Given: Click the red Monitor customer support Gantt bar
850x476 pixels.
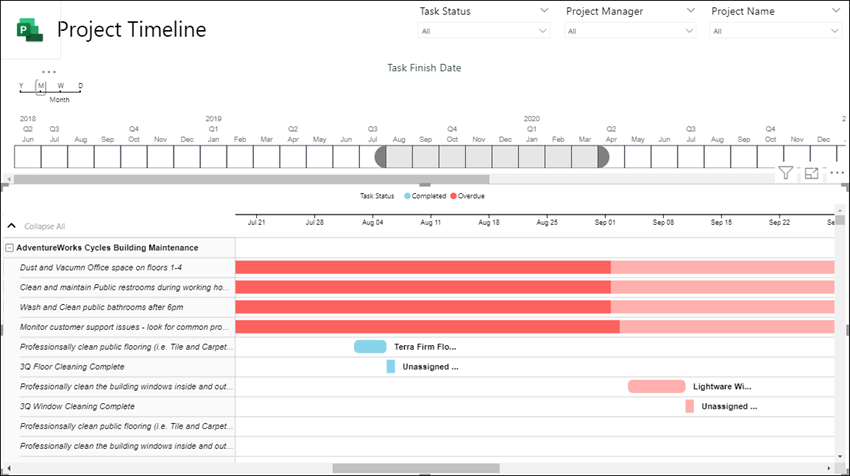Looking at the screenshot, I should tap(427, 326).
